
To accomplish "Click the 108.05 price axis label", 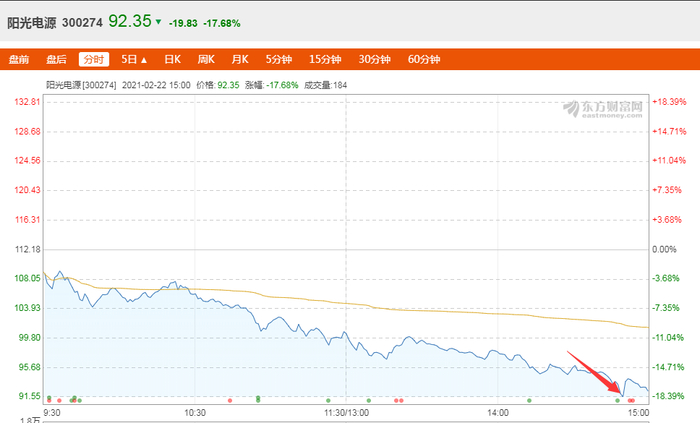I will pyautogui.click(x=27, y=278).
